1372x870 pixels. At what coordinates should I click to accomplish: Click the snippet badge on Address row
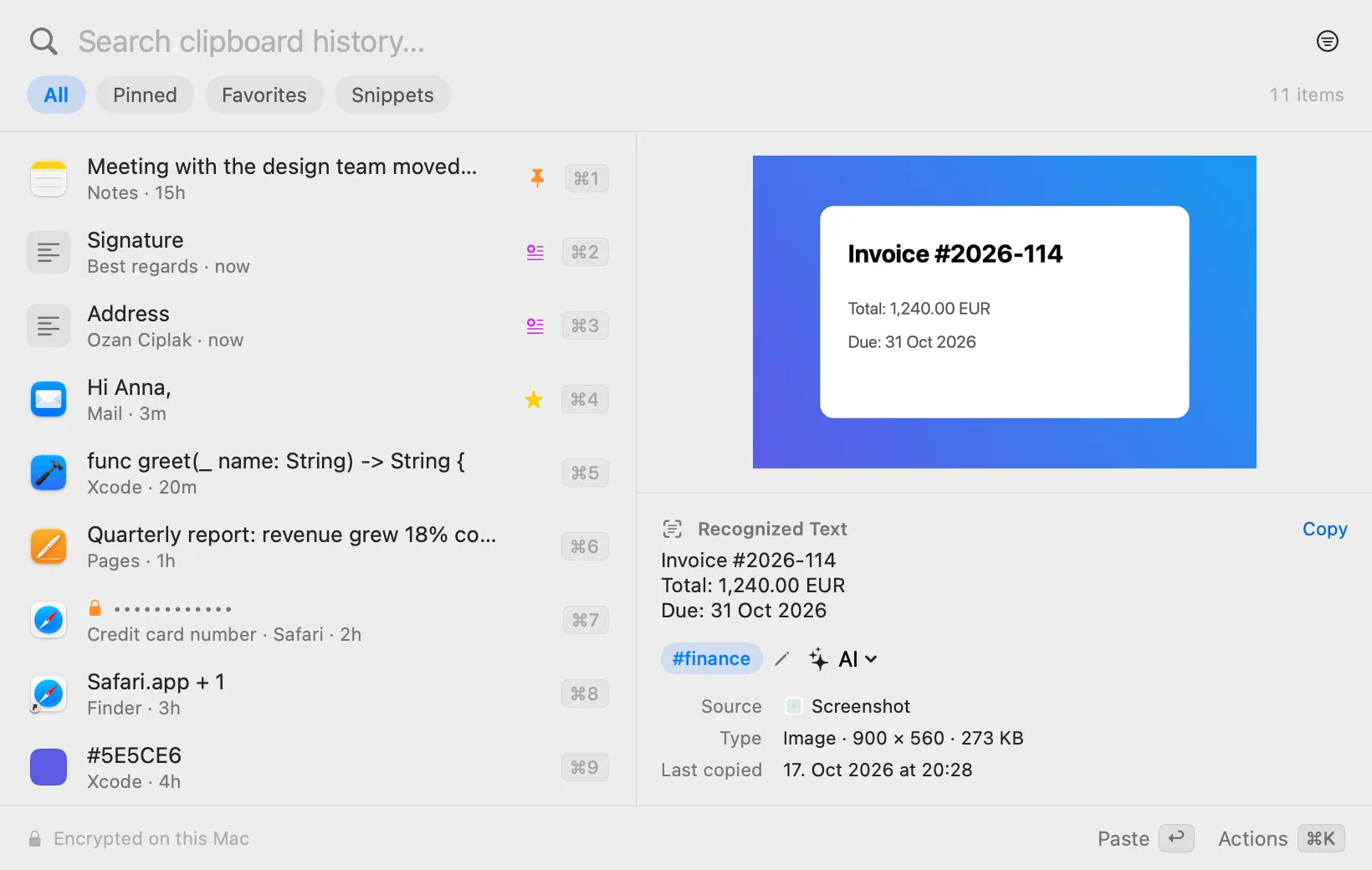pos(535,325)
